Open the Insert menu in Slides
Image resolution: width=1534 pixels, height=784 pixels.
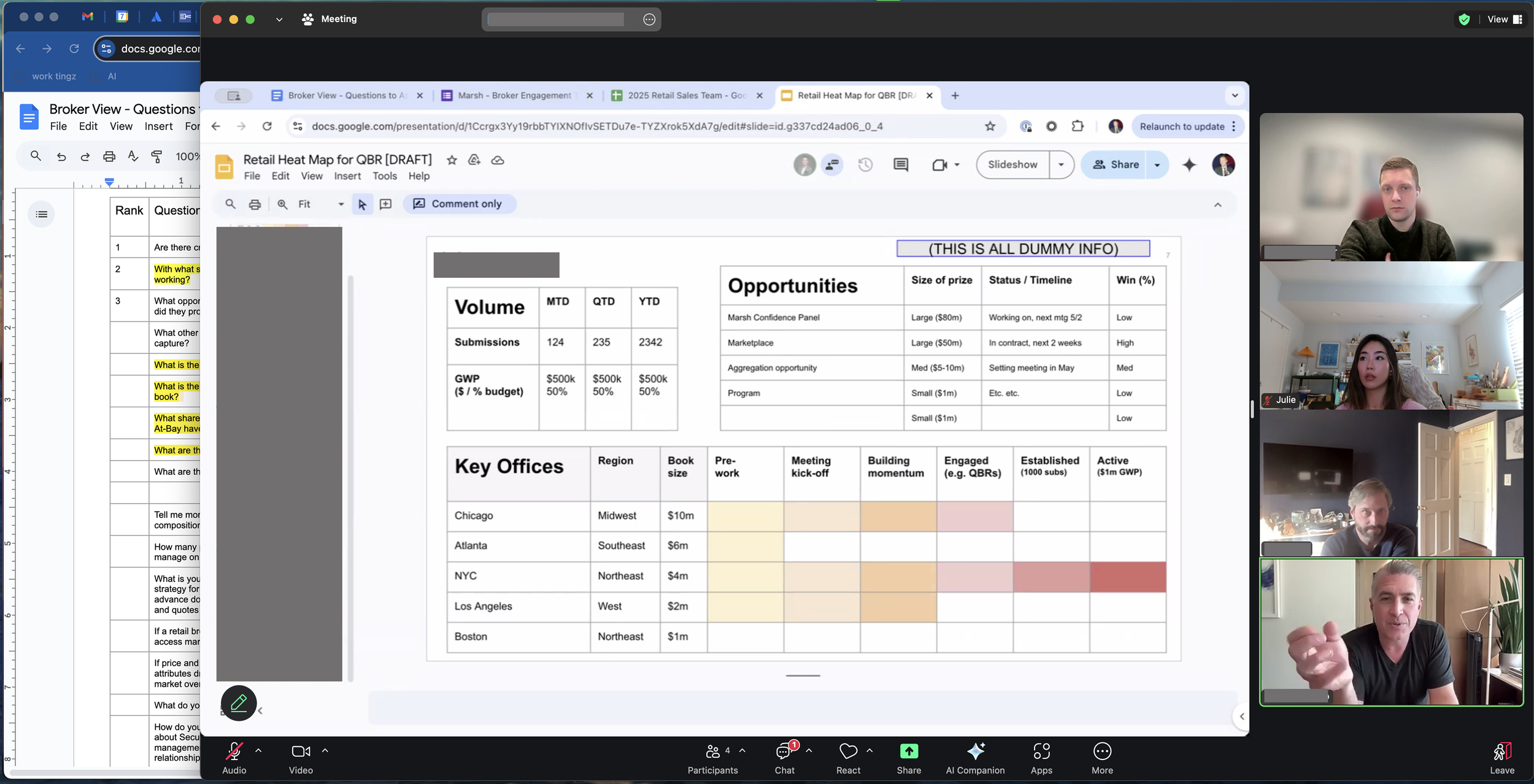pyautogui.click(x=347, y=176)
